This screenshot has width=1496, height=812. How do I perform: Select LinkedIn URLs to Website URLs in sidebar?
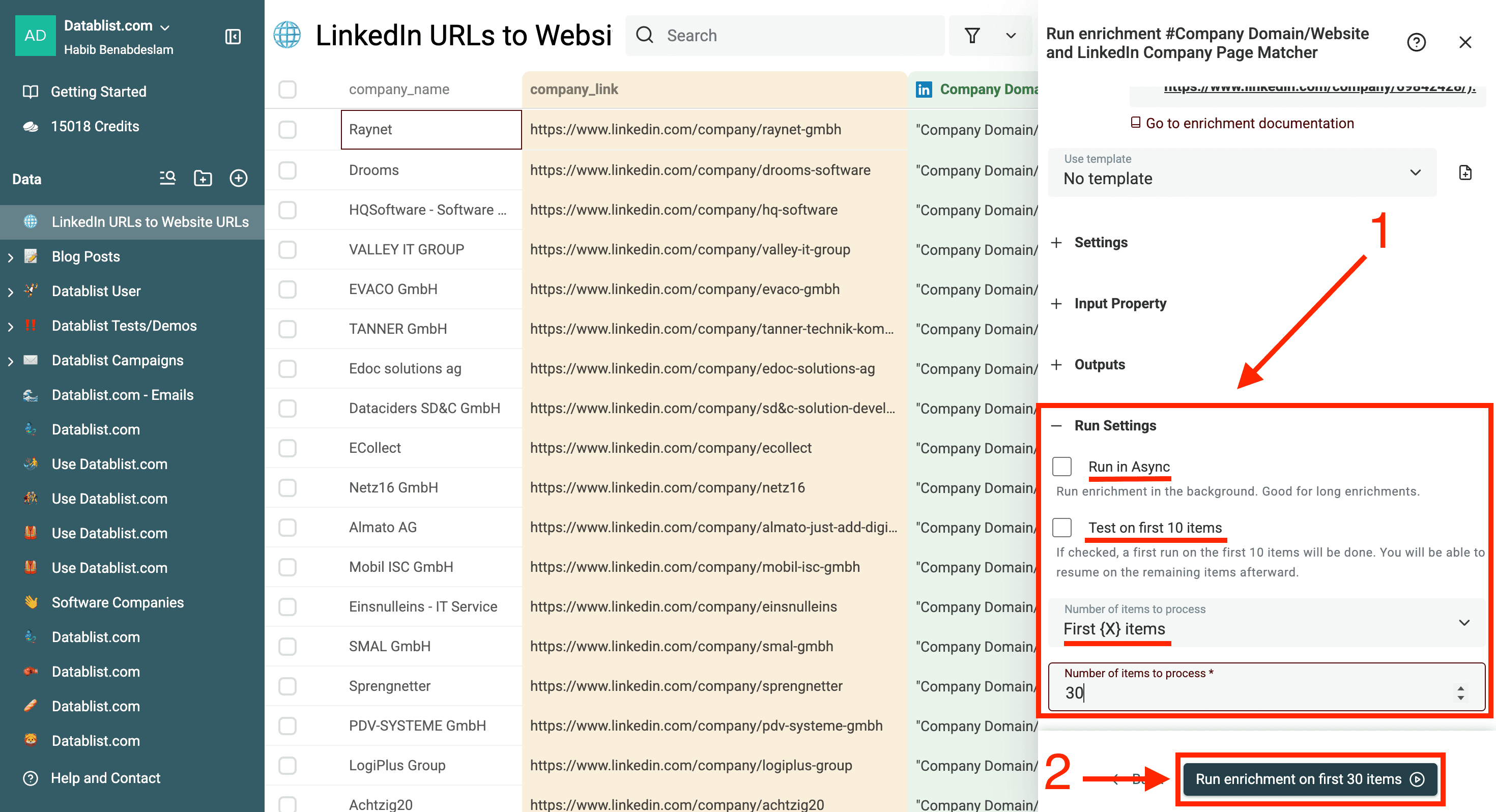(150, 221)
